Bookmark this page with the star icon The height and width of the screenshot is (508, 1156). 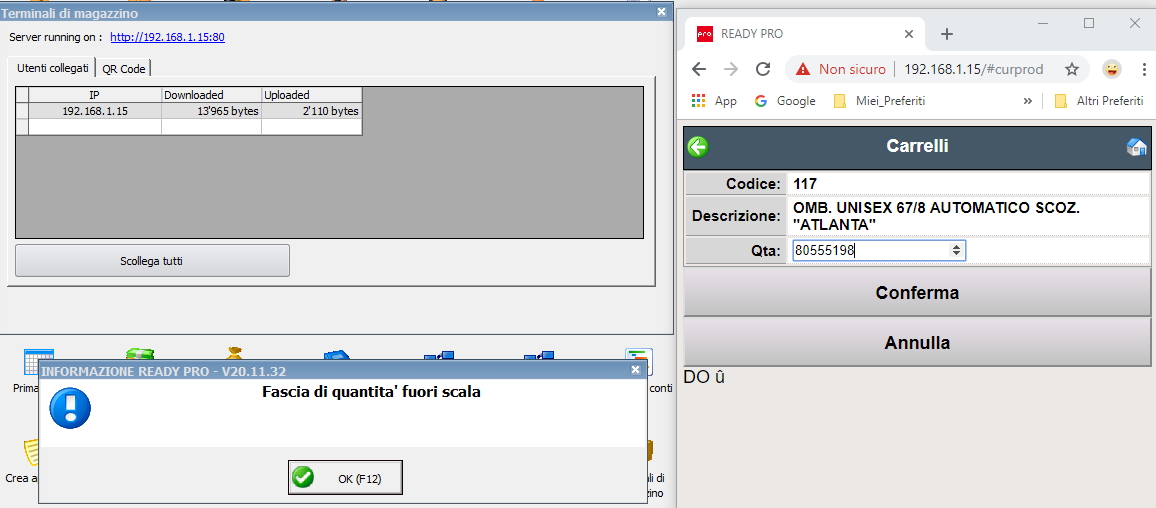[x=1072, y=69]
